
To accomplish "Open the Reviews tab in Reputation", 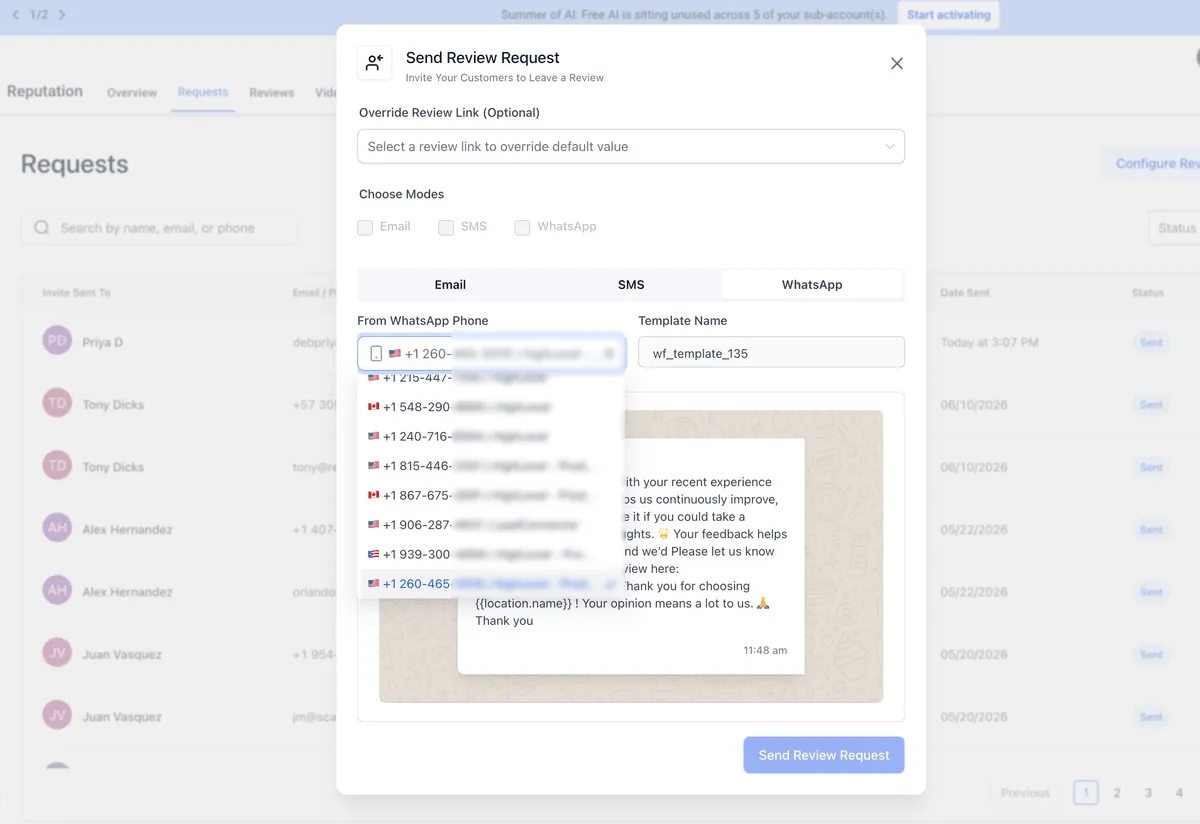I will 272,92.
